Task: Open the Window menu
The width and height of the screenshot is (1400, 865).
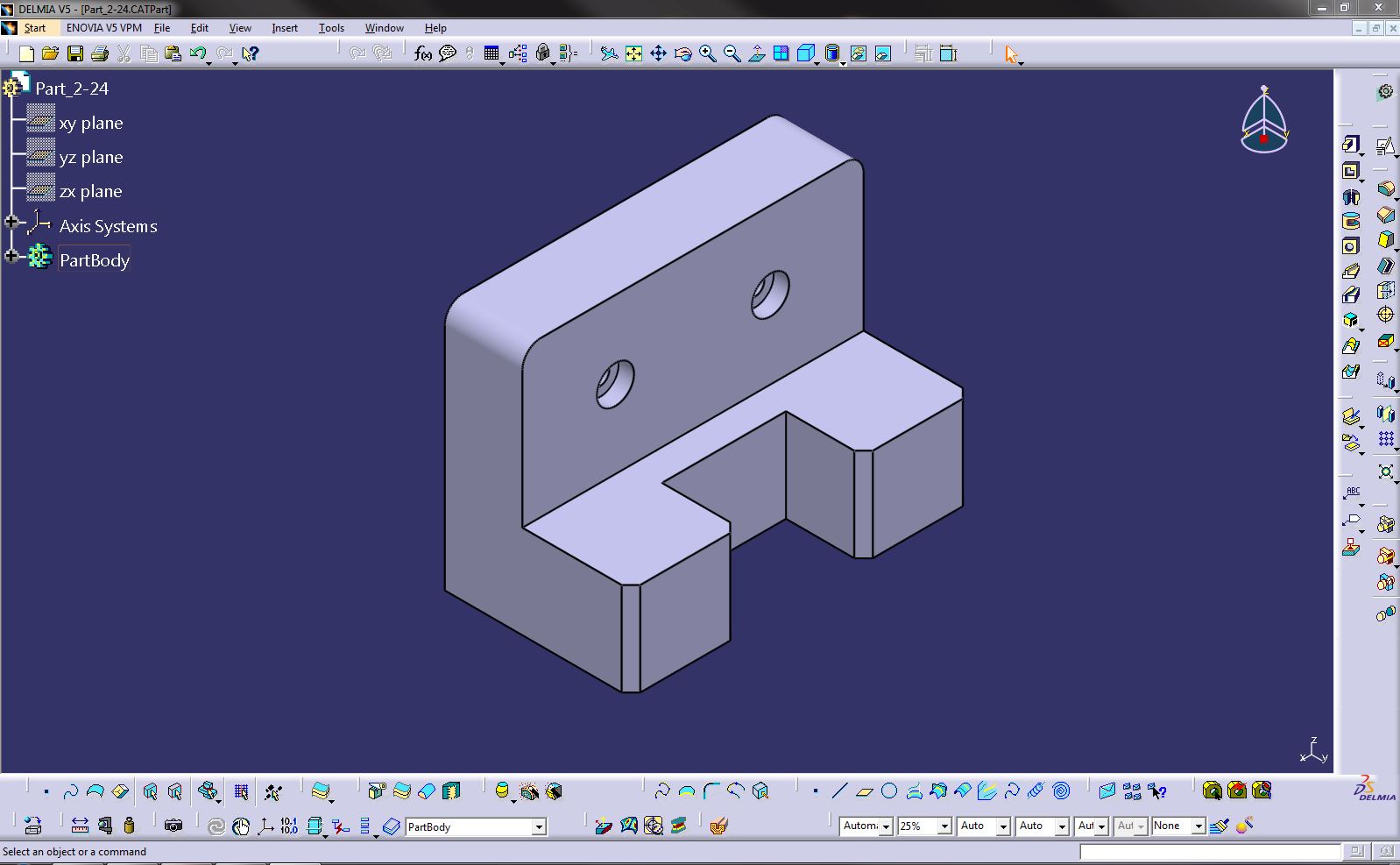Action: pyautogui.click(x=384, y=28)
